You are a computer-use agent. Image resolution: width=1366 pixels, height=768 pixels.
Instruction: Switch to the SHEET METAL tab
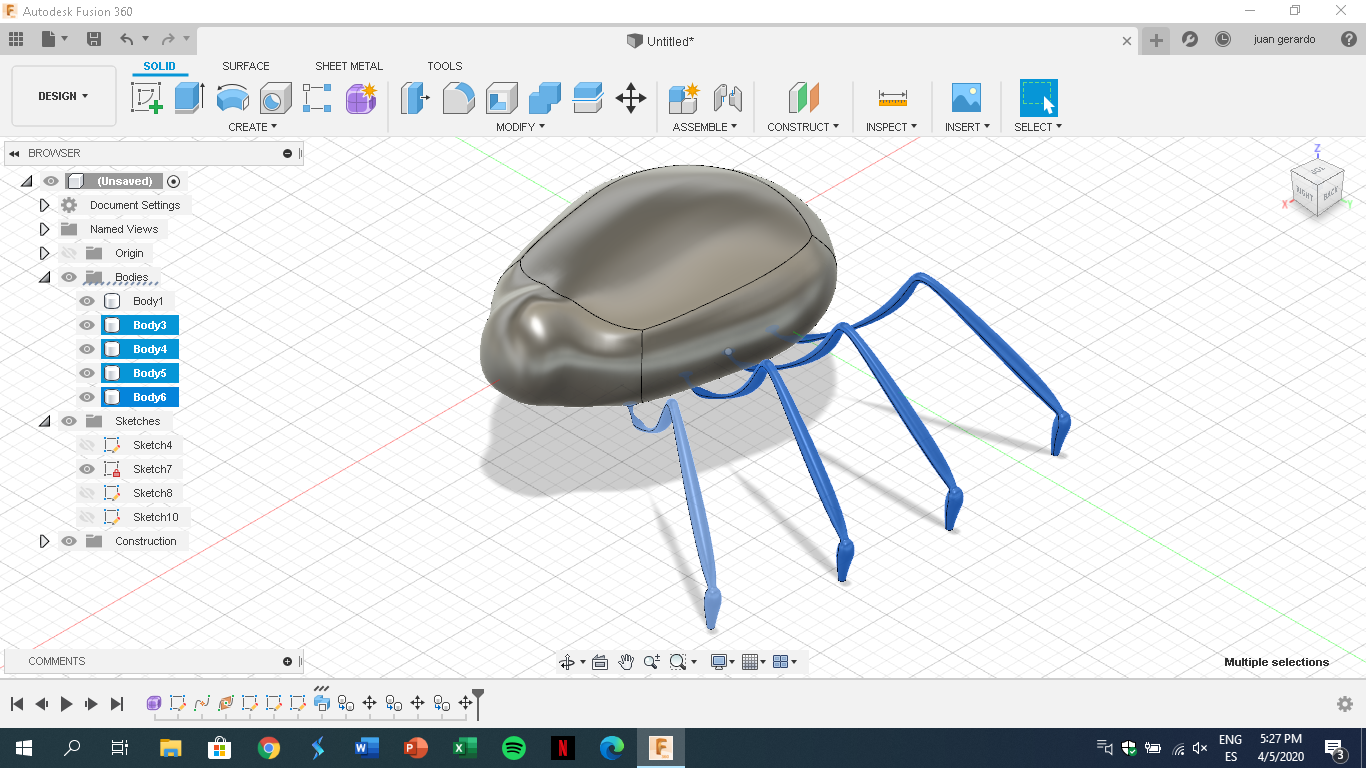coord(348,66)
